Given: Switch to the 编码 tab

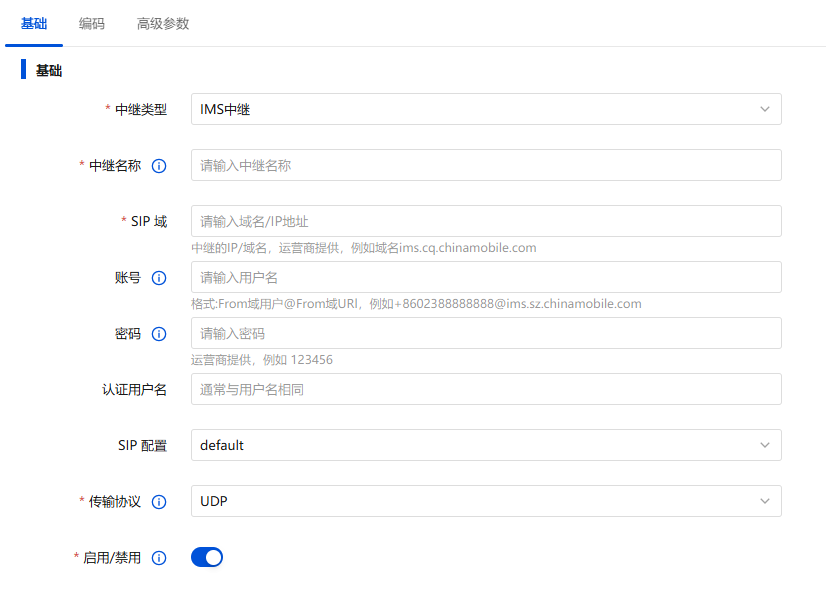Looking at the screenshot, I should tap(92, 23).
